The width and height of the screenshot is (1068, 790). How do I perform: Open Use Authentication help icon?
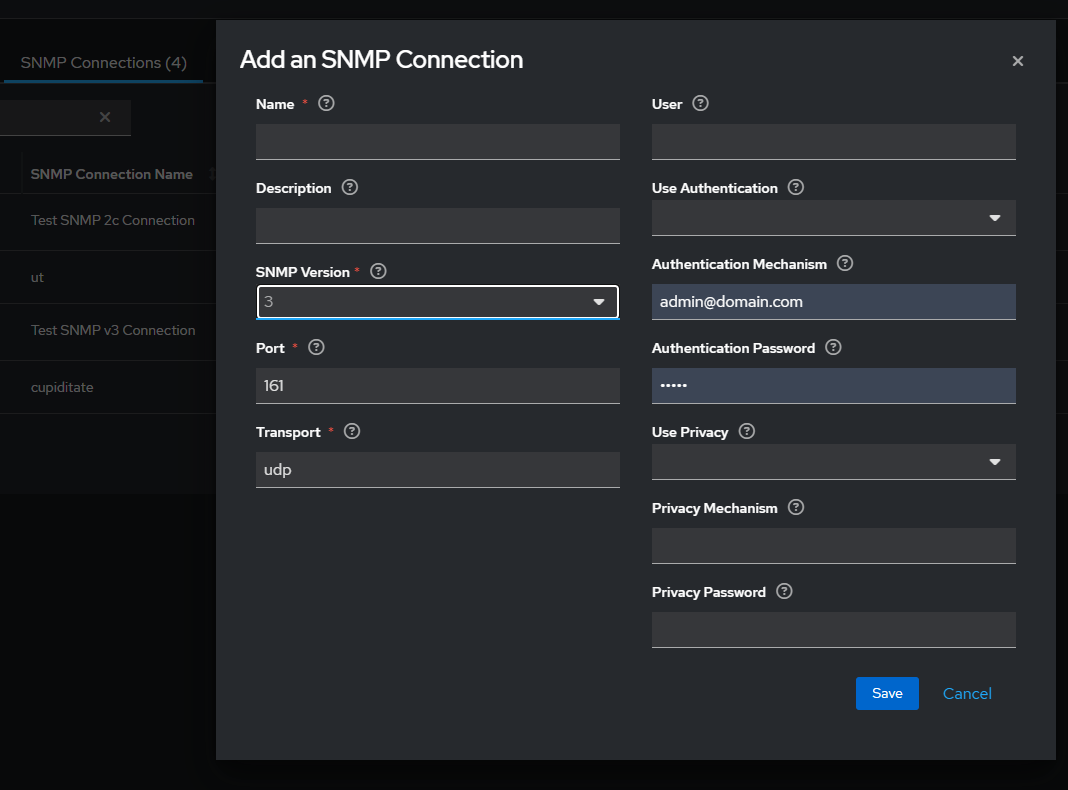(796, 187)
